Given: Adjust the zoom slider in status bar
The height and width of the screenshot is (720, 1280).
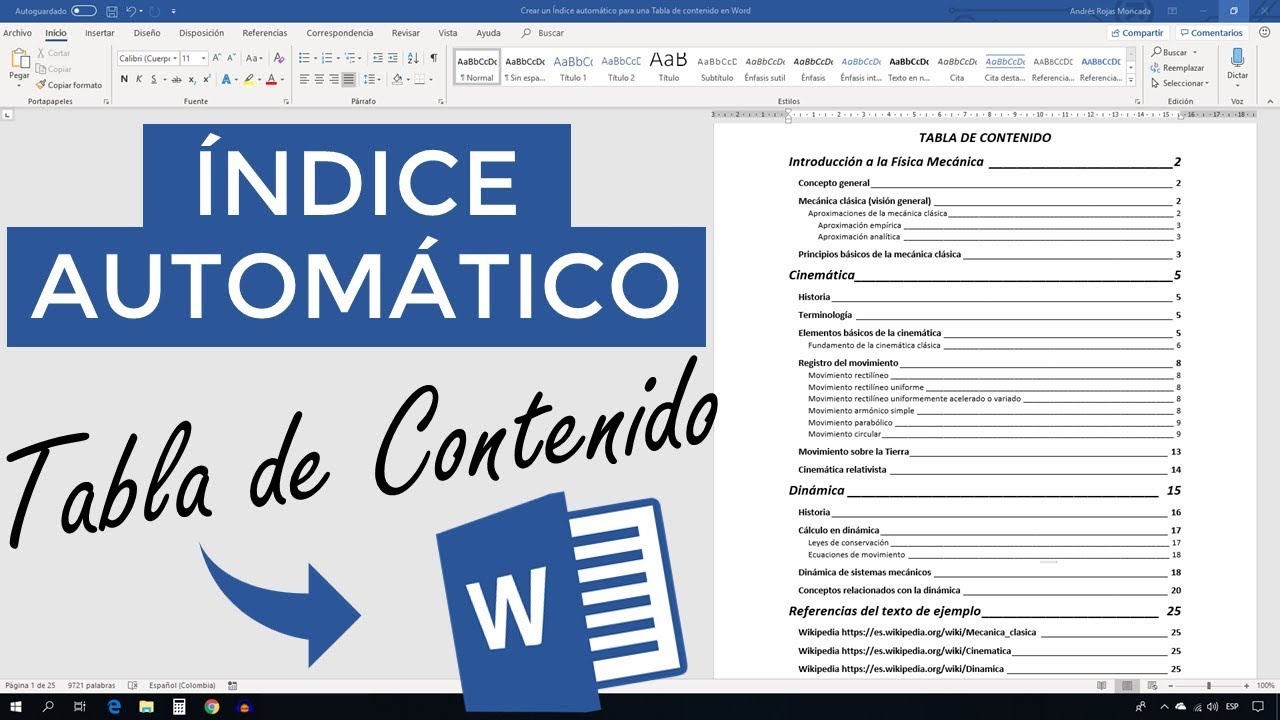Looking at the screenshot, I should point(1208,685).
